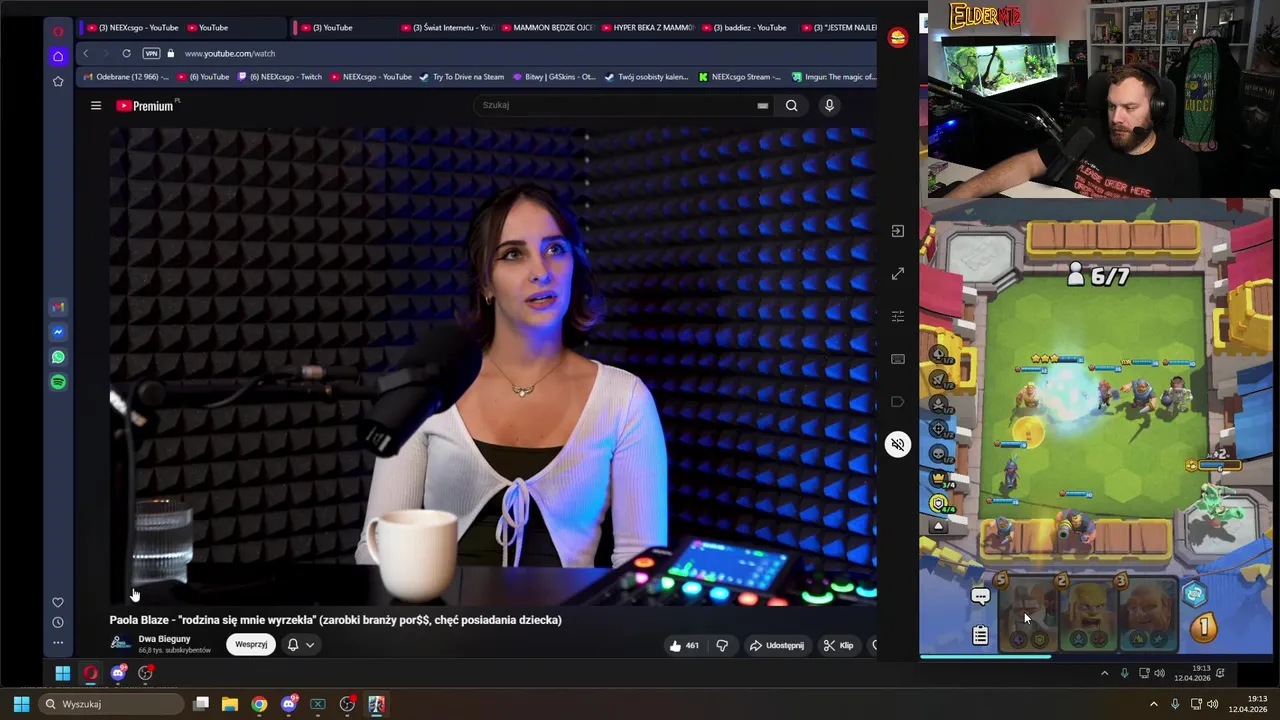The image size is (1280, 720).
Task: Open the "NEEXcsgo - Twitch" bookmark
Action: [279, 77]
